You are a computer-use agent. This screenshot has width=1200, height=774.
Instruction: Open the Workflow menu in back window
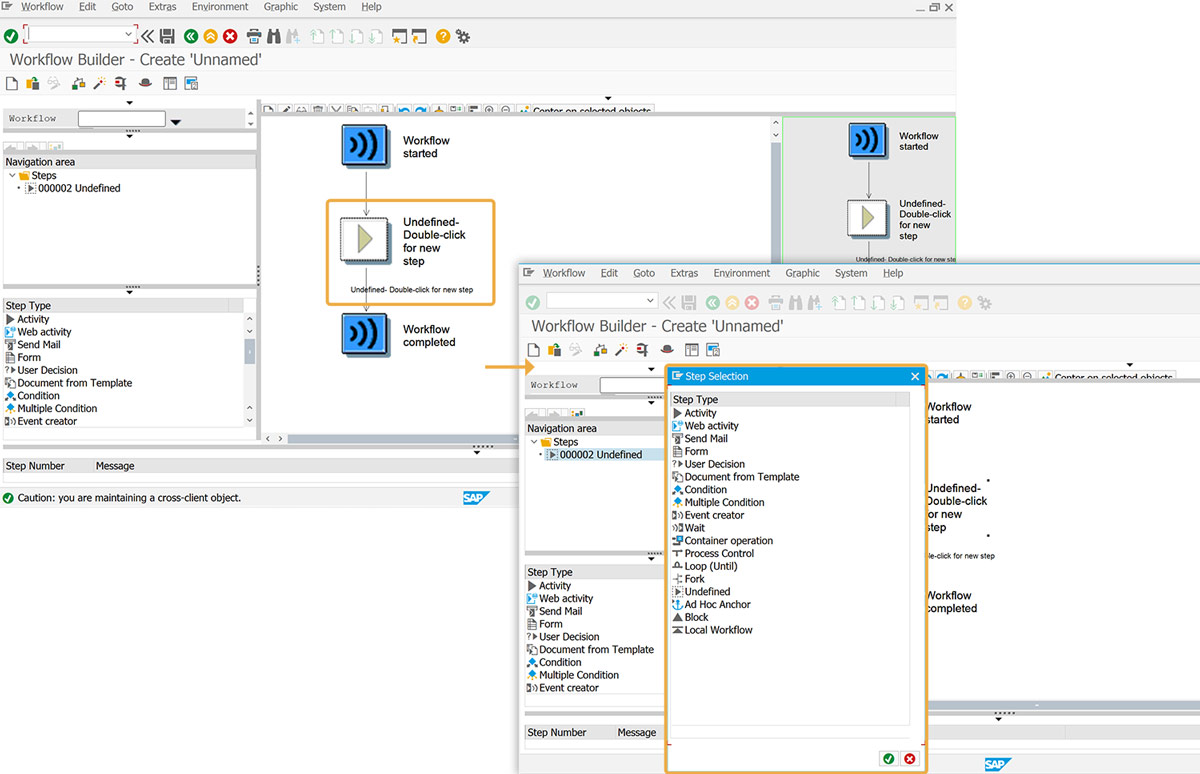[x=42, y=7]
